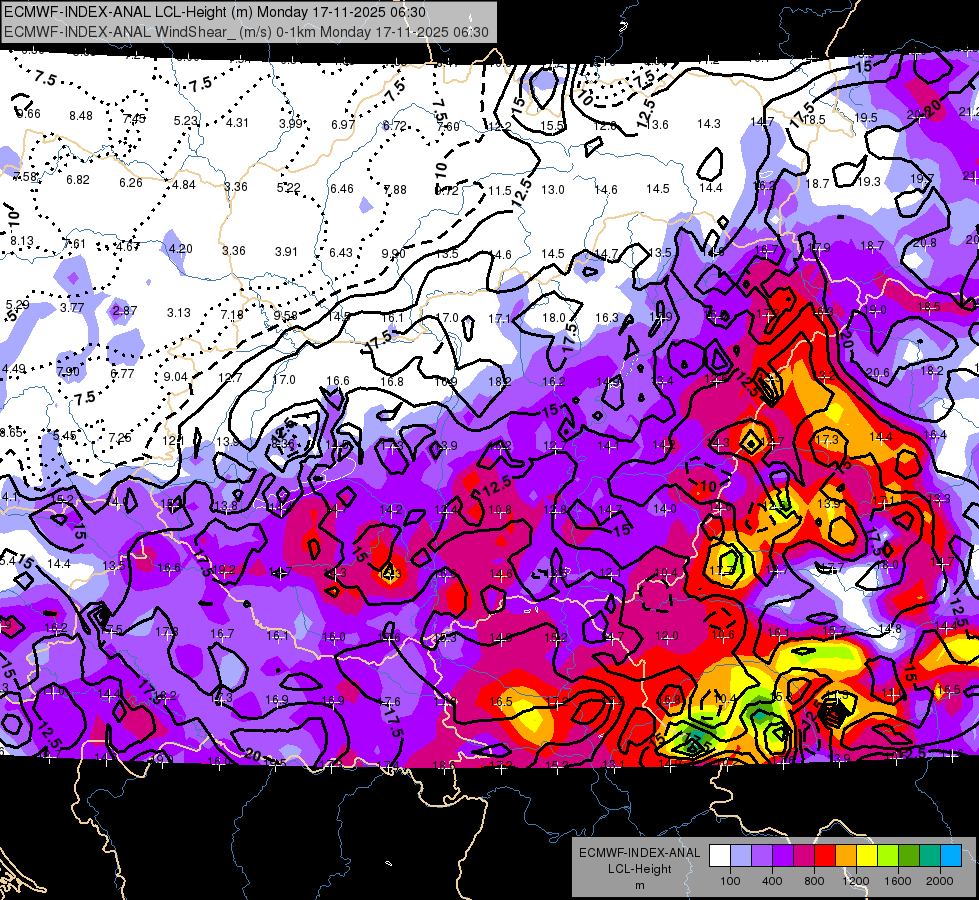Screen dimensions: 979x900
Task: Click the white legend swatch below 100
Action: tap(720, 855)
